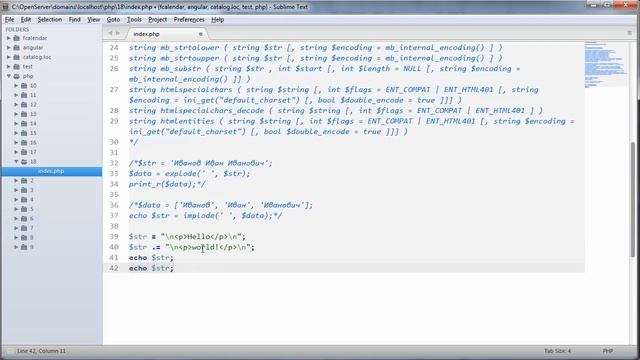Click folder icon next to 16
The height and width of the screenshot is (360, 640).
point(24,142)
